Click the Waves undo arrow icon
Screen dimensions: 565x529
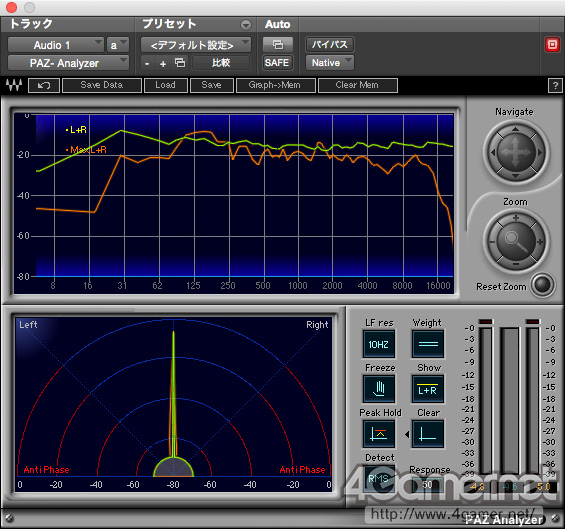point(44,85)
